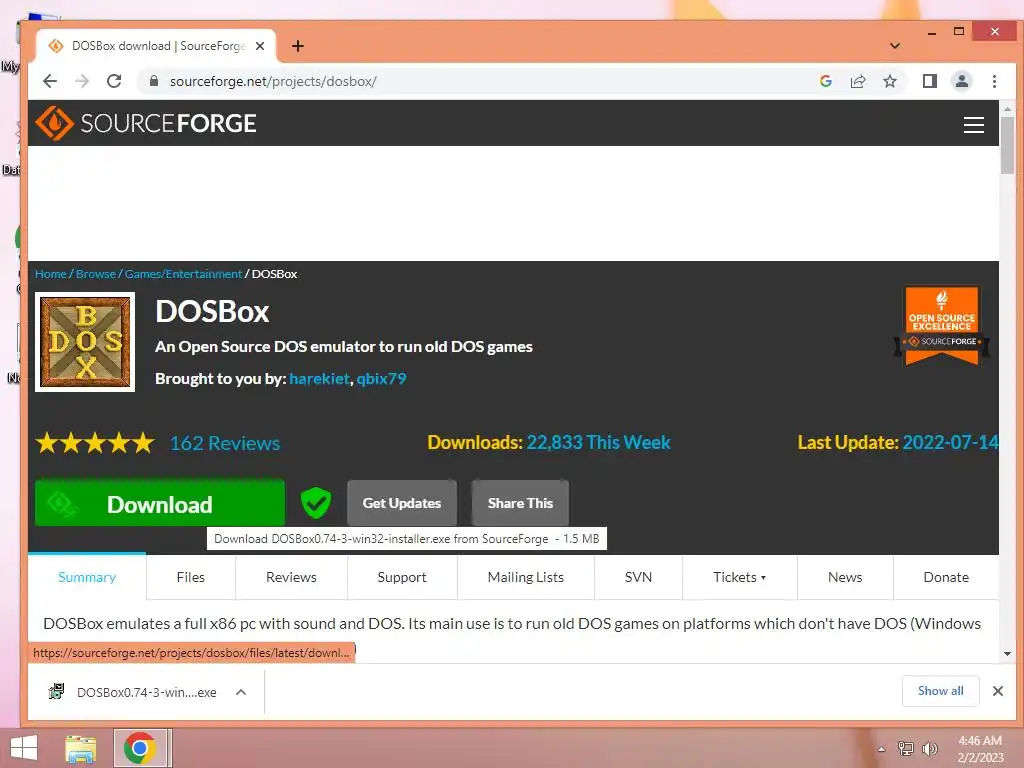Close the DOSBox download tab
The height and width of the screenshot is (768, 1024).
click(x=260, y=46)
